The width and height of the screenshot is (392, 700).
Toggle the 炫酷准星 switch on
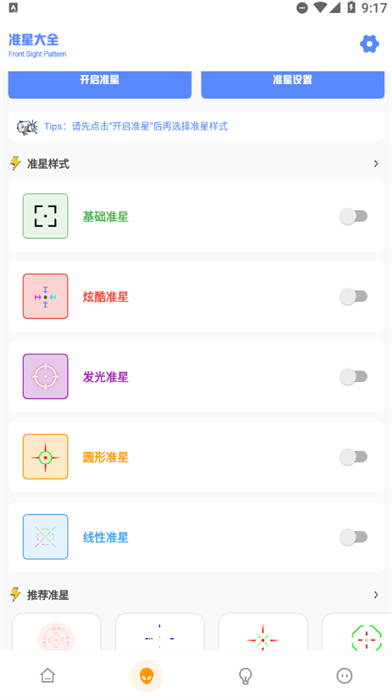[353, 296]
